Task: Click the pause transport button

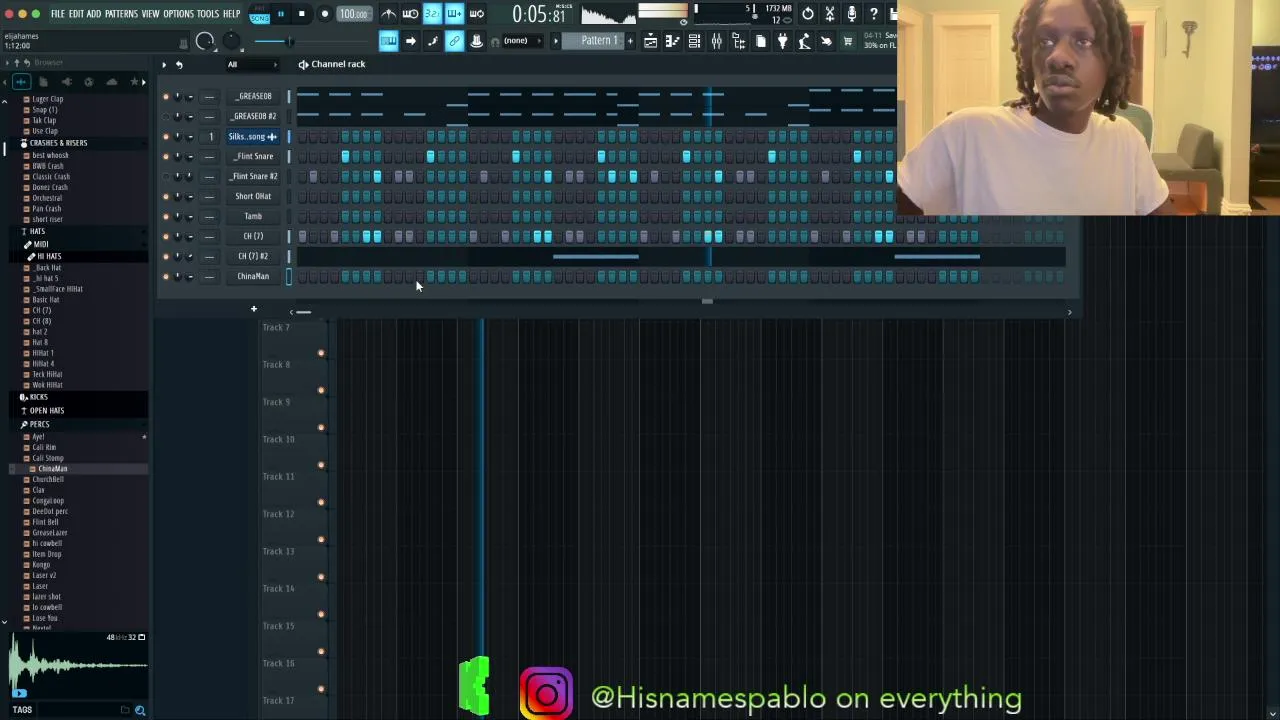Action: point(281,14)
